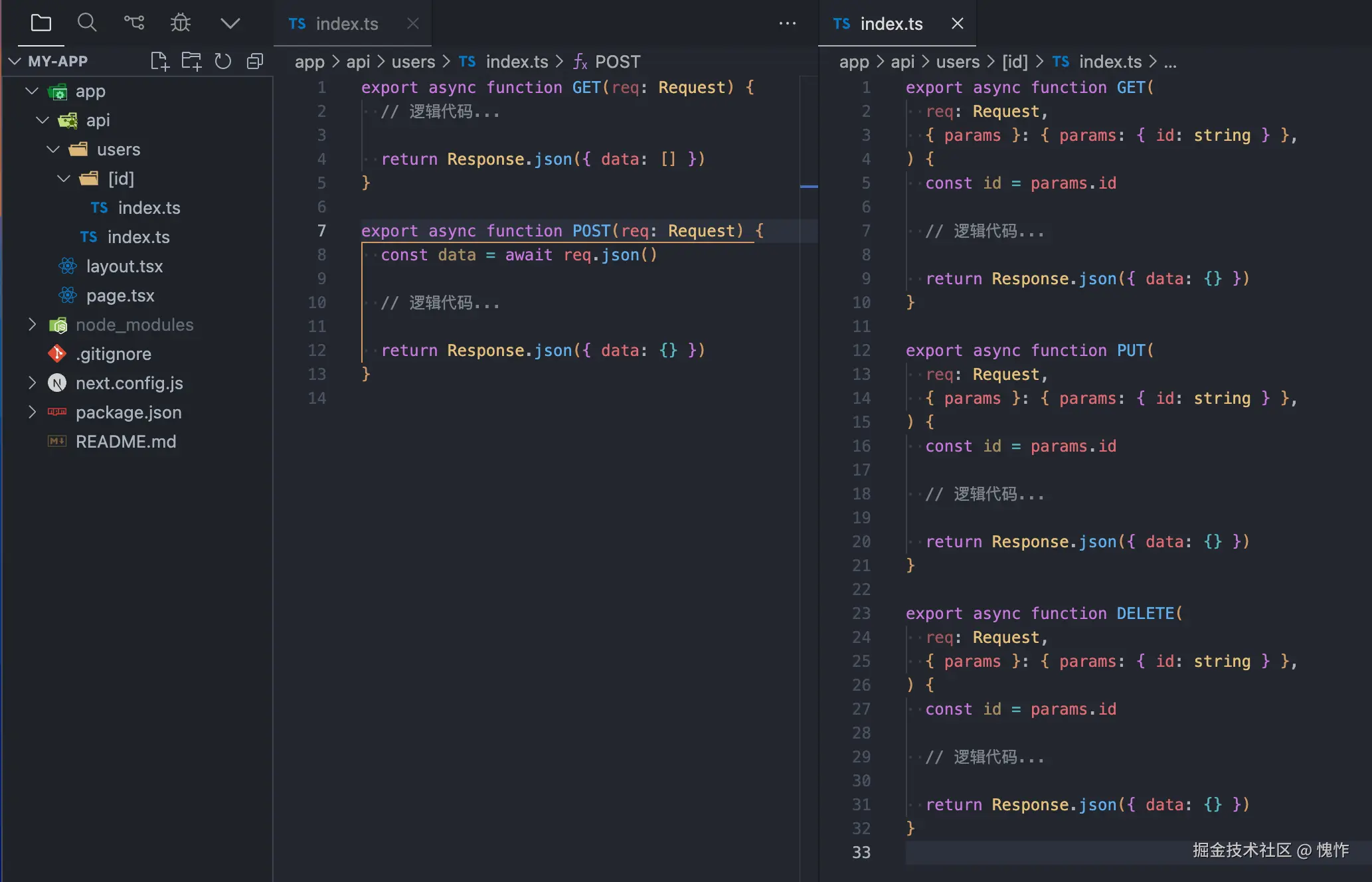Open layout.tsx file

pos(124,266)
